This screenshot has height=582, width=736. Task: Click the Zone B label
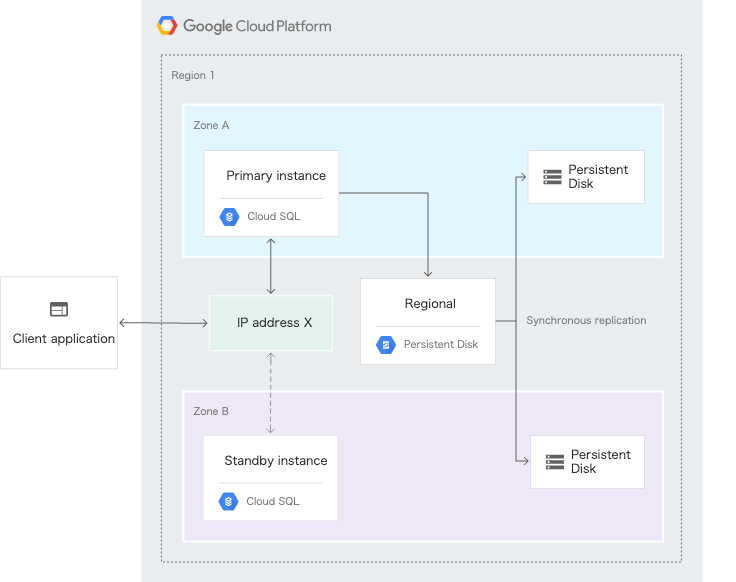[x=211, y=411]
